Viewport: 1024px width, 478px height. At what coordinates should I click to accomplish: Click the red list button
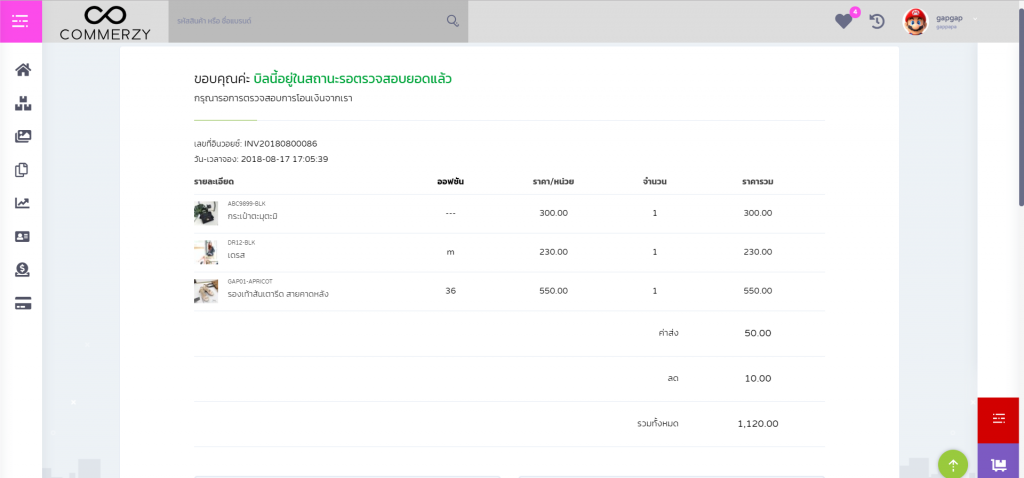coord(998,419)
